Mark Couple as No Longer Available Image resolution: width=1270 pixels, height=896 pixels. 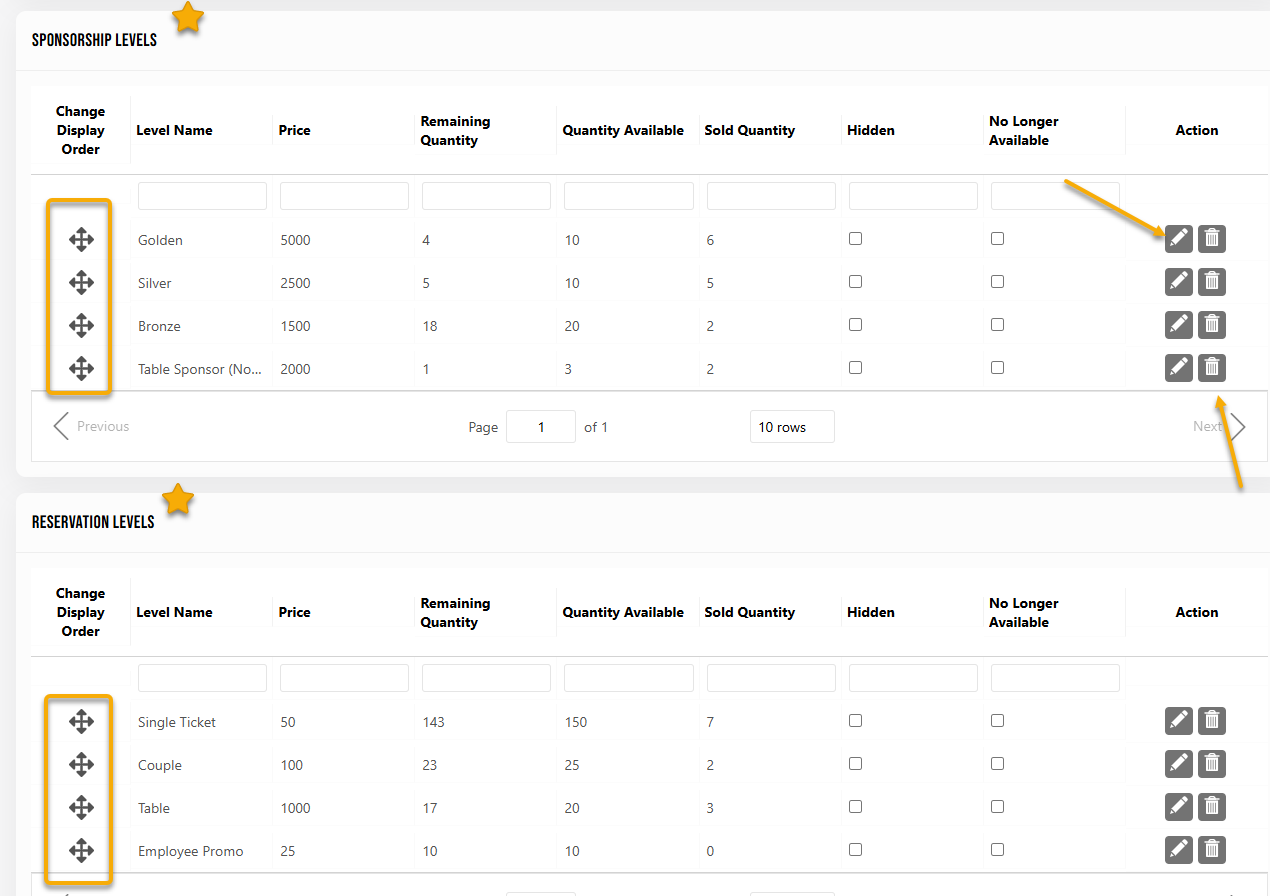[997, 764]
